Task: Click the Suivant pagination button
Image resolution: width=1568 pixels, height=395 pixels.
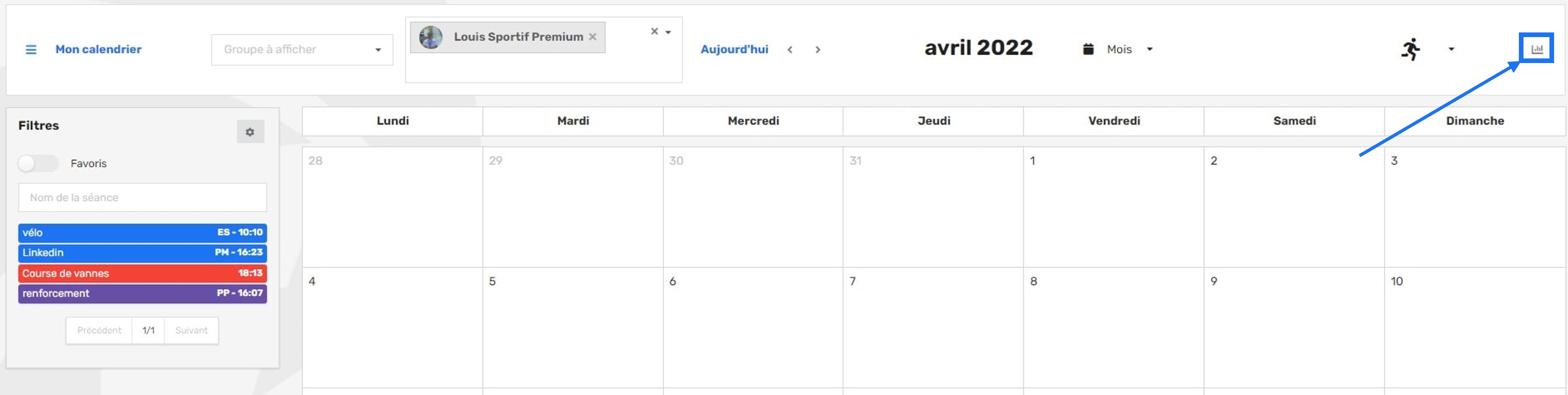Action: 191,331
